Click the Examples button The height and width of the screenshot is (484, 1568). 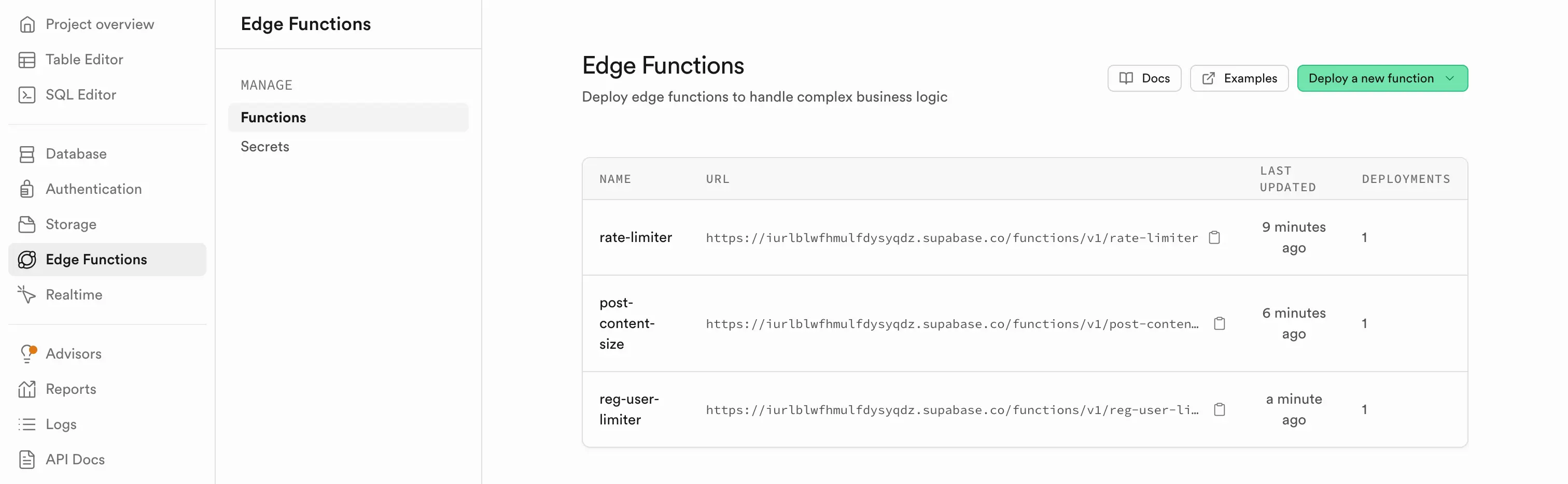click(x=1239, y=78)
